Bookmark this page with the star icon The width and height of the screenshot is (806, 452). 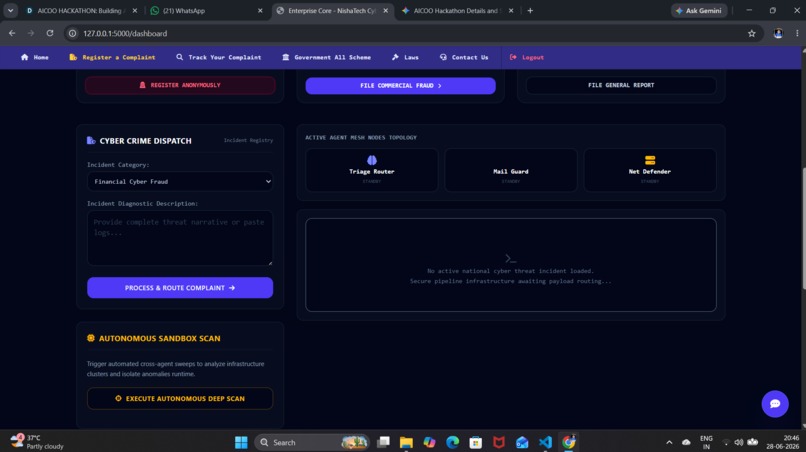coord(752,33)
